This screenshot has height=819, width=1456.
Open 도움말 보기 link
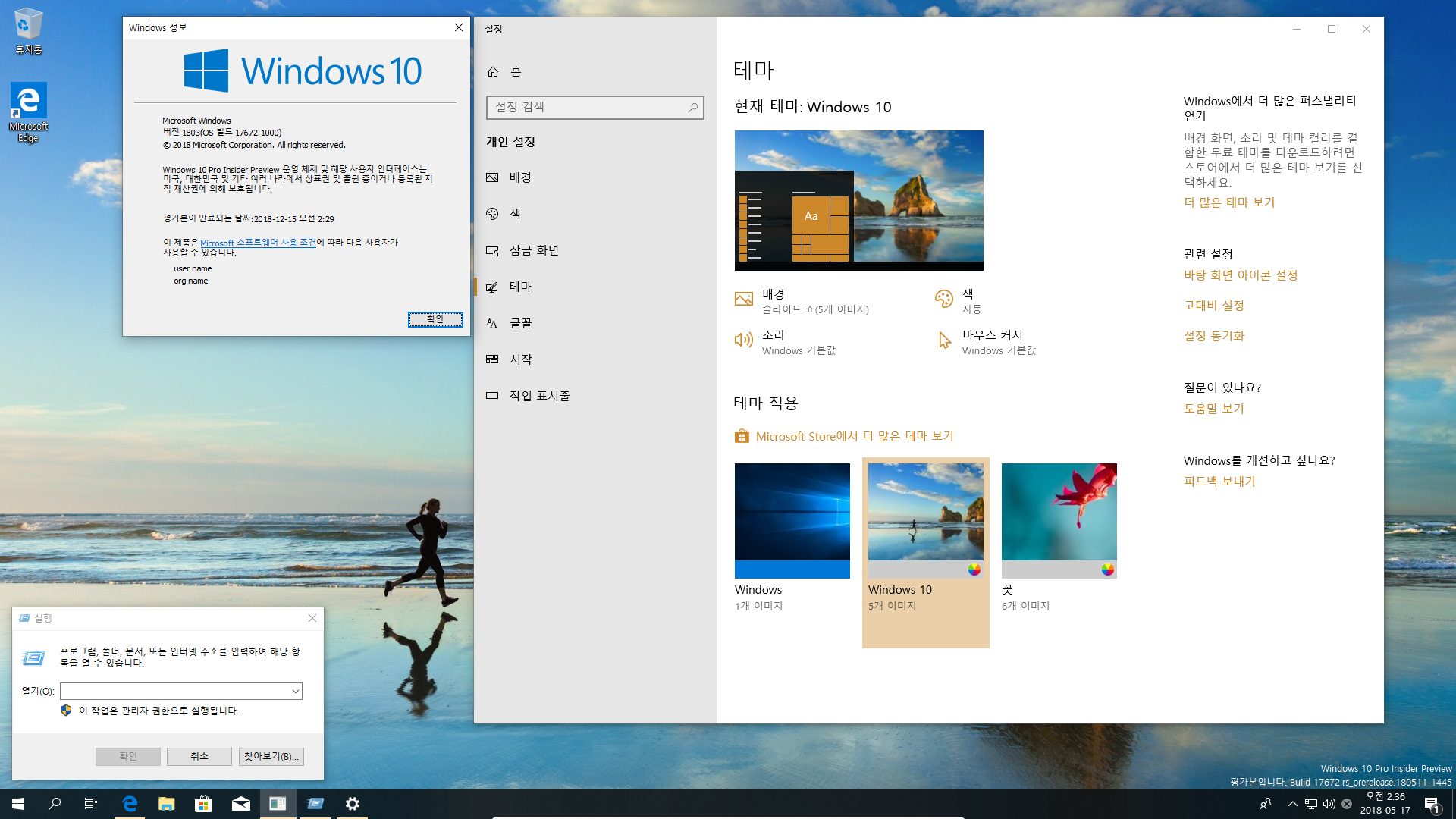(x=1214, y=409)
